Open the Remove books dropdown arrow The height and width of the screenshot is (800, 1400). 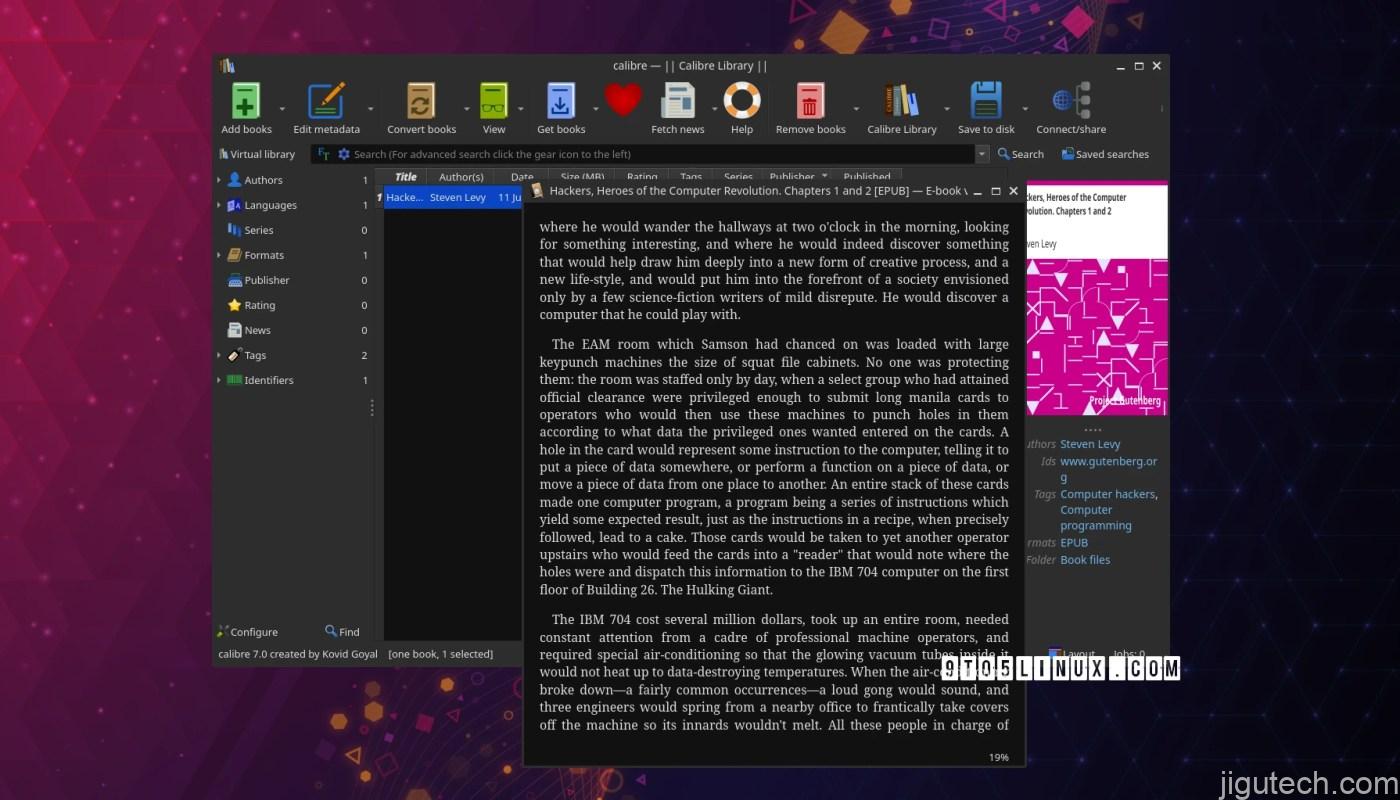[x=856, y=108]
